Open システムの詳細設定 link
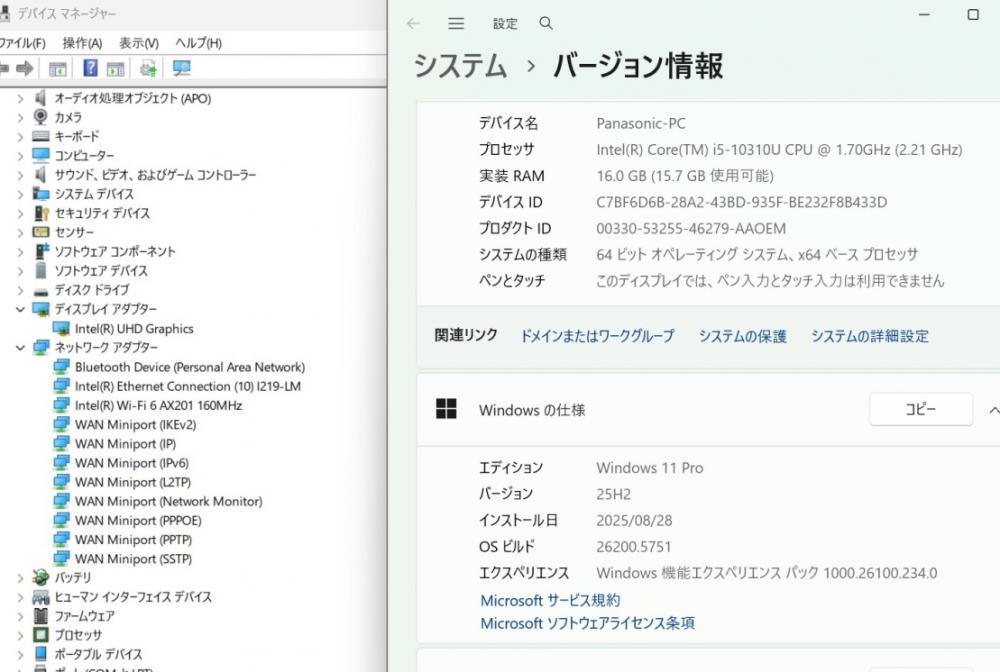Viewport: 1000px width, 672px height. click(x=870, y=336)
